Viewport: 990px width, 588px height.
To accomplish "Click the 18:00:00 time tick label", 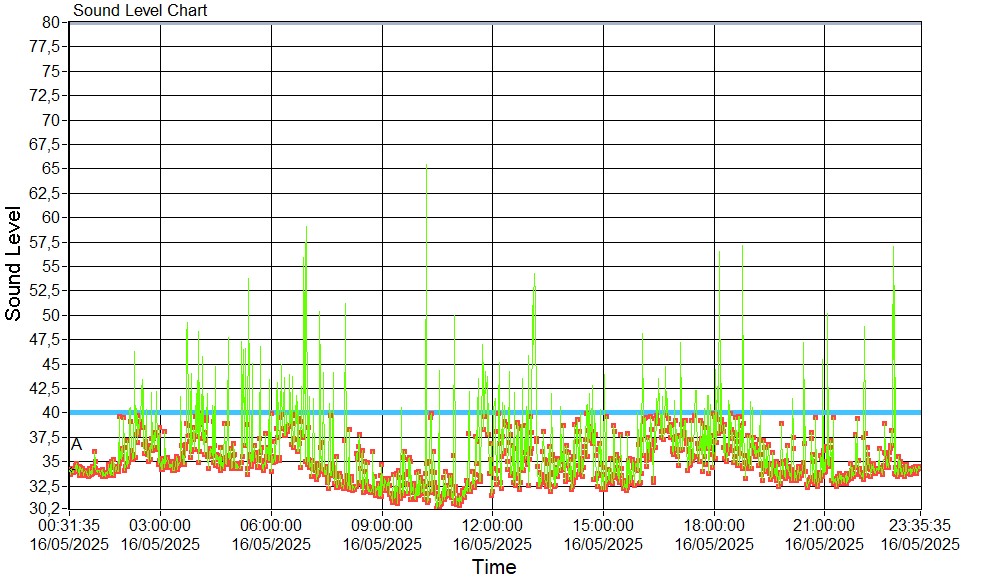I will [x=714, y=525].
